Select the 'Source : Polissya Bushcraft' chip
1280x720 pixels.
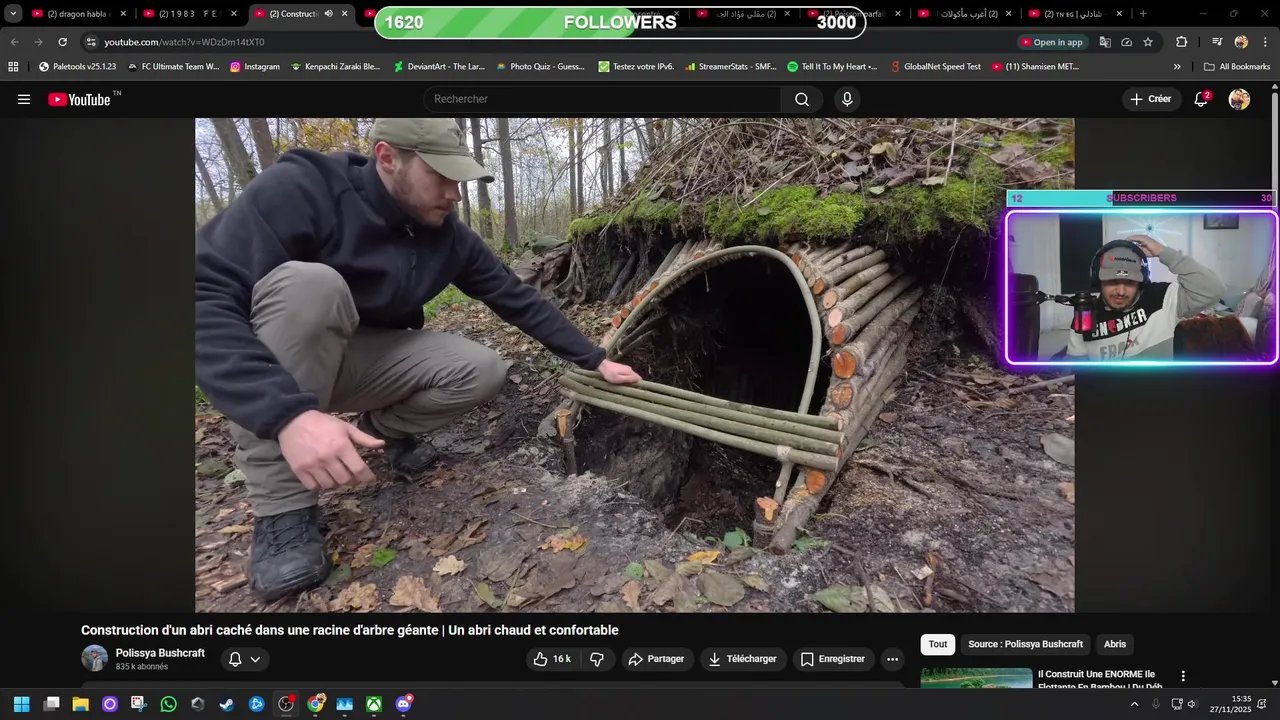click(x=1025, y=644)
